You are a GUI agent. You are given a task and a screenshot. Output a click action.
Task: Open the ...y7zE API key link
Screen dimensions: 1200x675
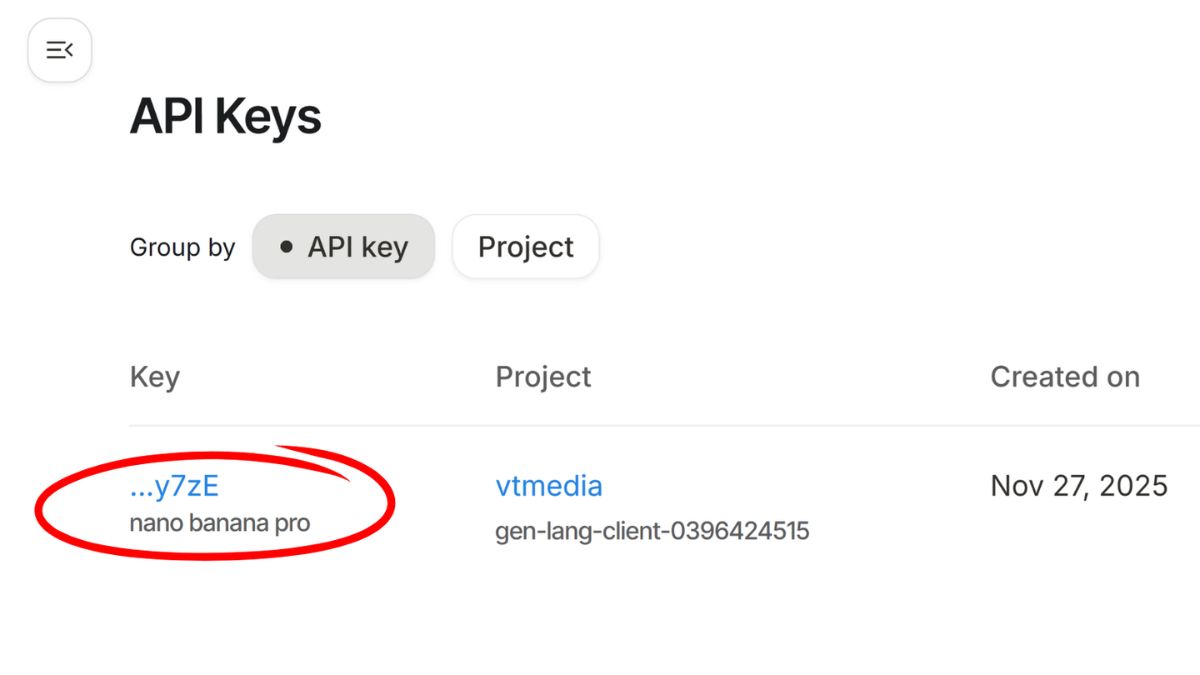(x=174, y=486)
